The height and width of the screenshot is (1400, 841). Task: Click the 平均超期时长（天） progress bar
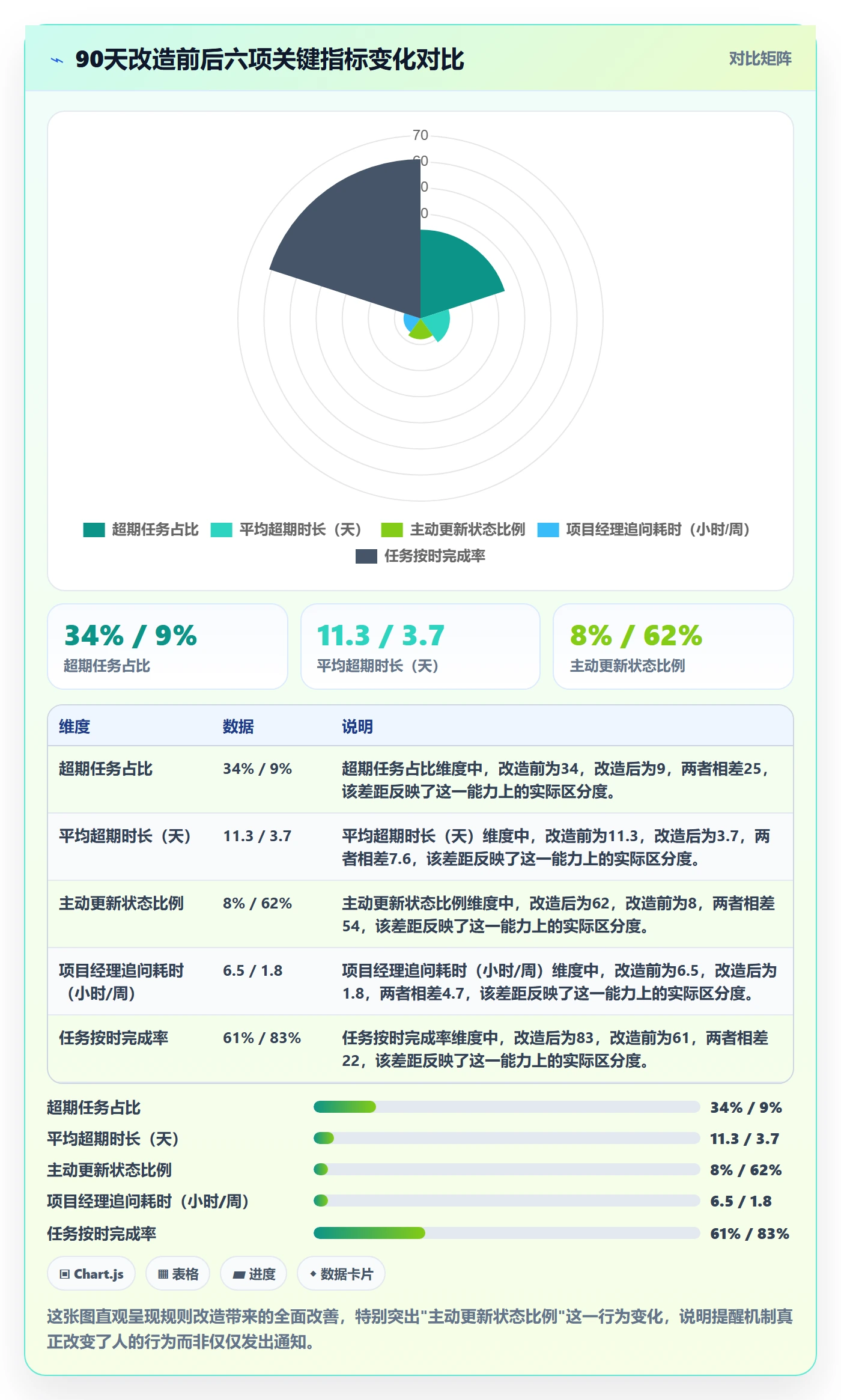(506, 1138)
